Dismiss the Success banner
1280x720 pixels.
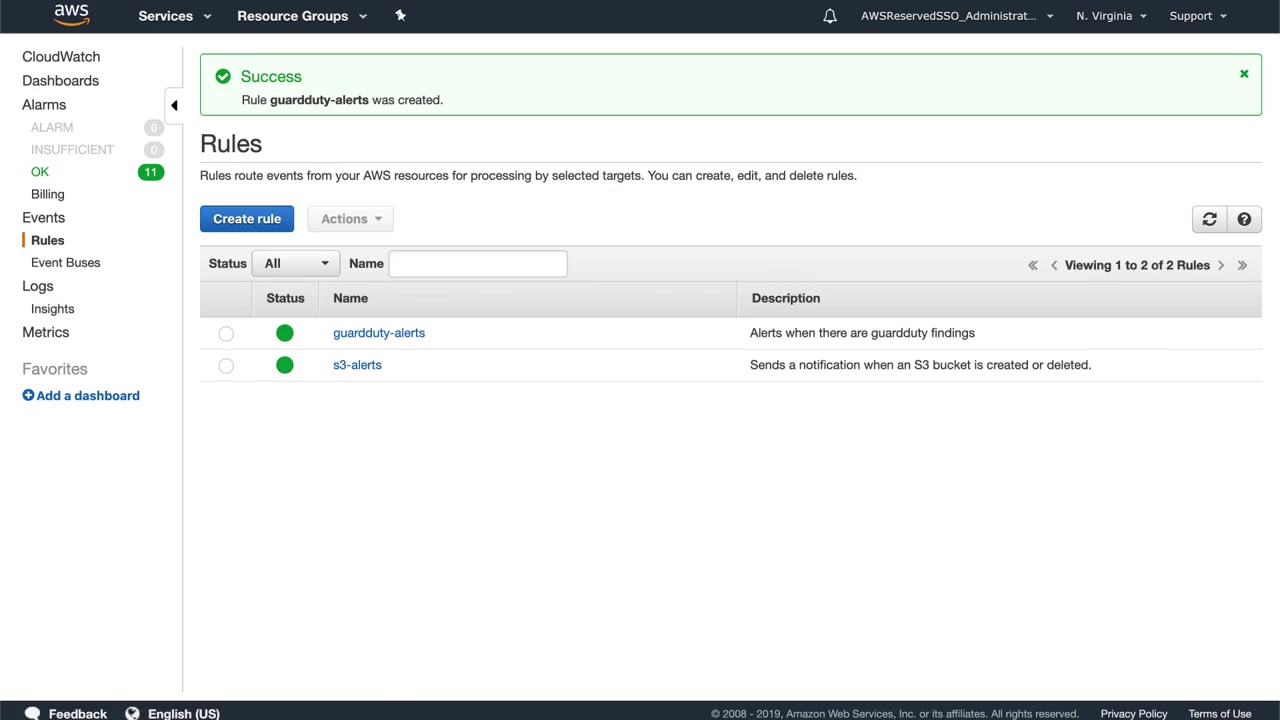pyautogui.click(x=1244, y=74)
